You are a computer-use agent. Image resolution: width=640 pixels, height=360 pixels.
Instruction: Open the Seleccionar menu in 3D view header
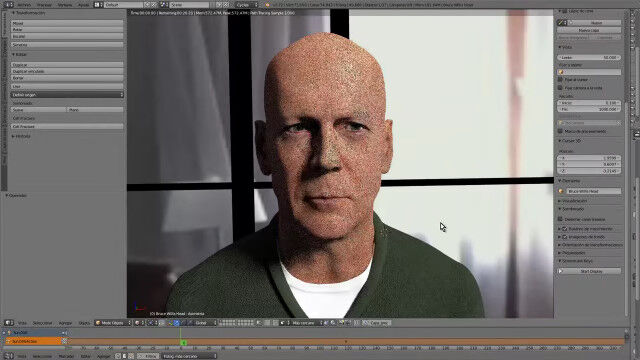[x=42, y=322]
